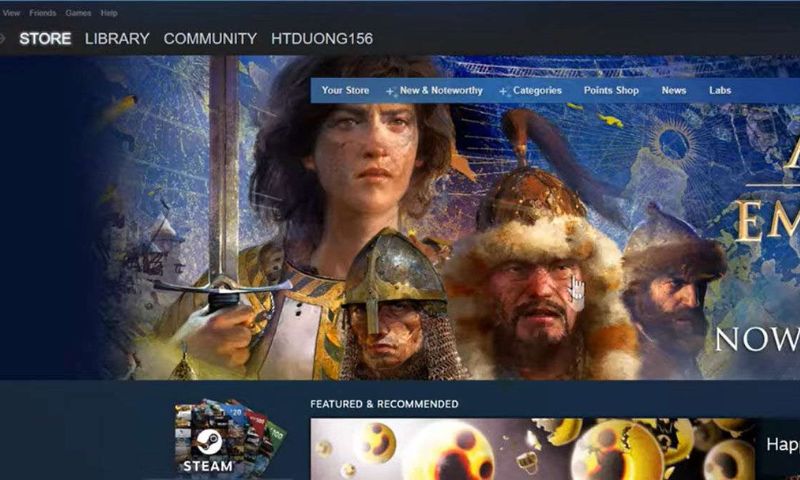Open the Games menu
Screen dimensions: 800x480
click(78, 13)
